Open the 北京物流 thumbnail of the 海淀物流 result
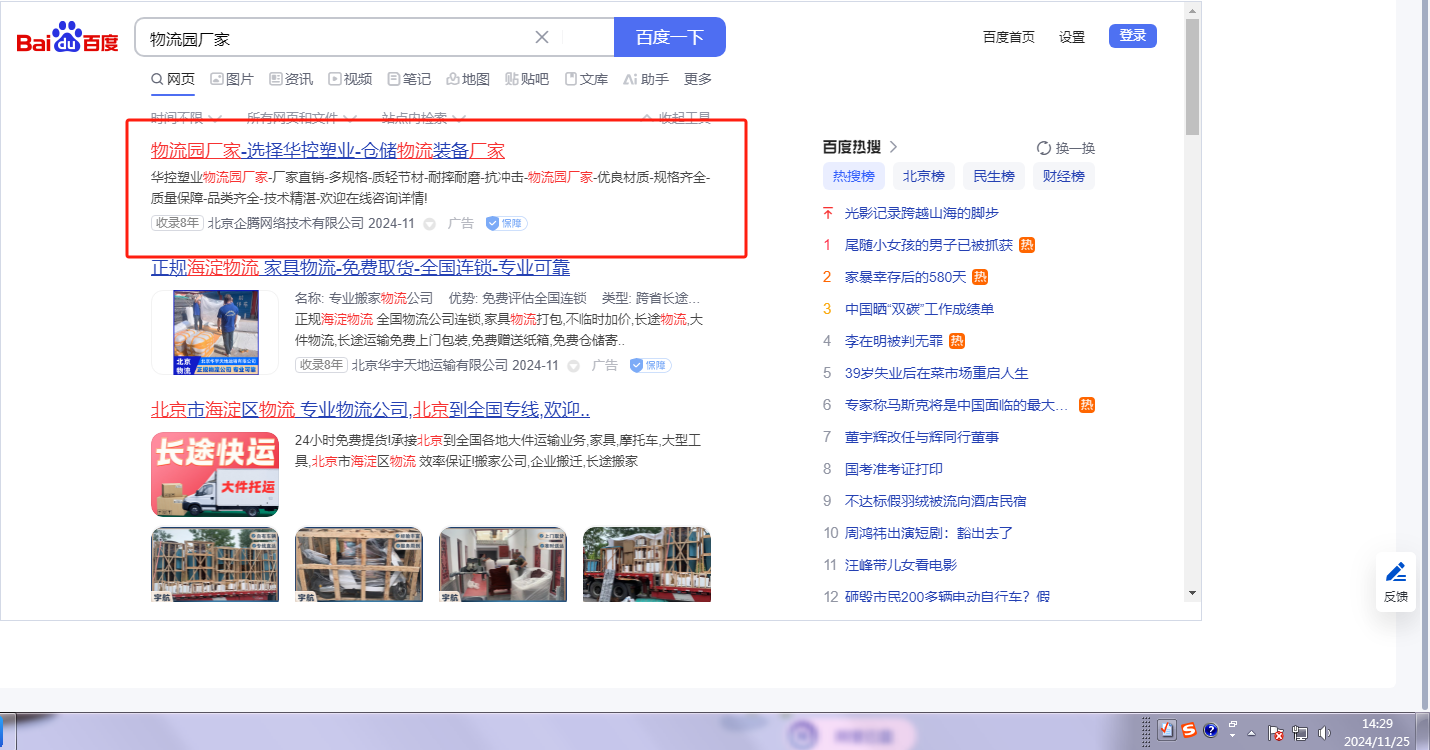The height and width of the screenshot is (750, 1430). point(215,332)
